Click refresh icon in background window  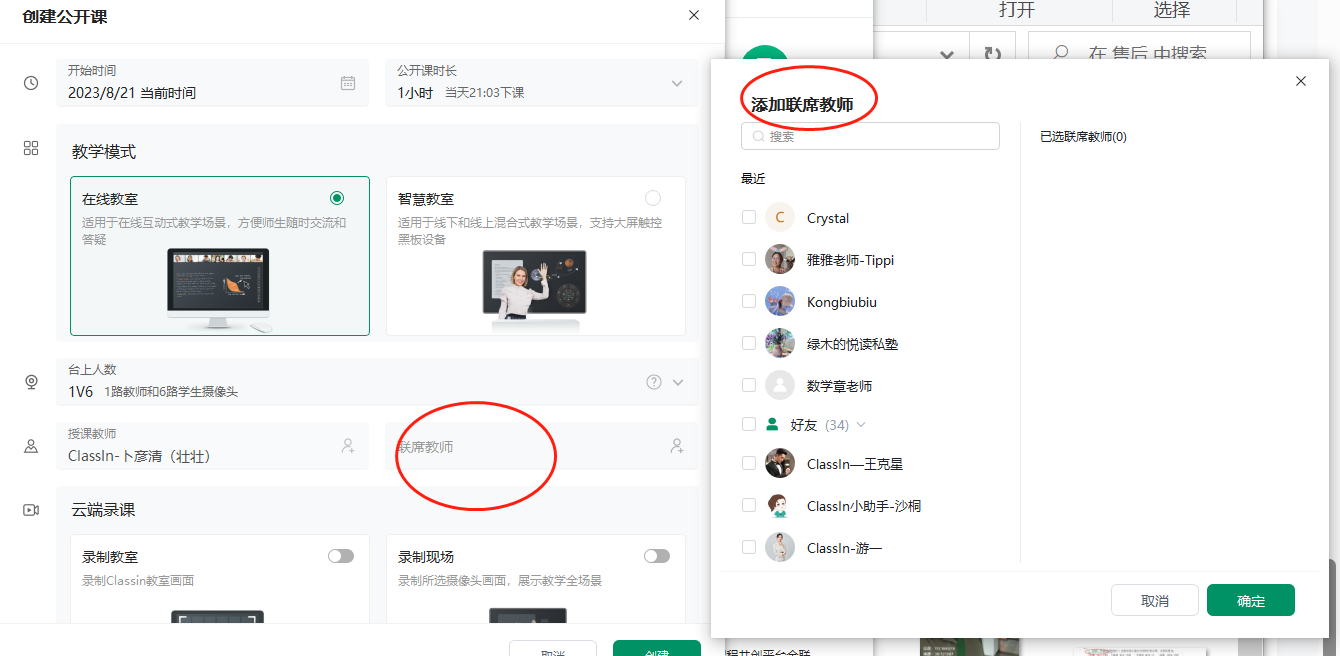992,54
